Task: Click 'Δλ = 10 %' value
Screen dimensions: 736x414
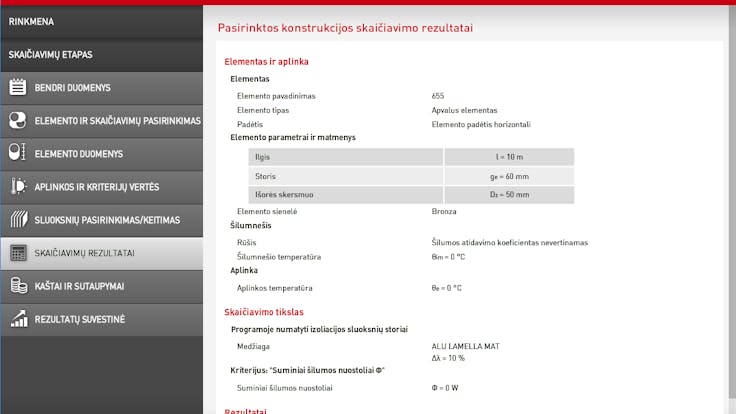Action: click(448, 358)
